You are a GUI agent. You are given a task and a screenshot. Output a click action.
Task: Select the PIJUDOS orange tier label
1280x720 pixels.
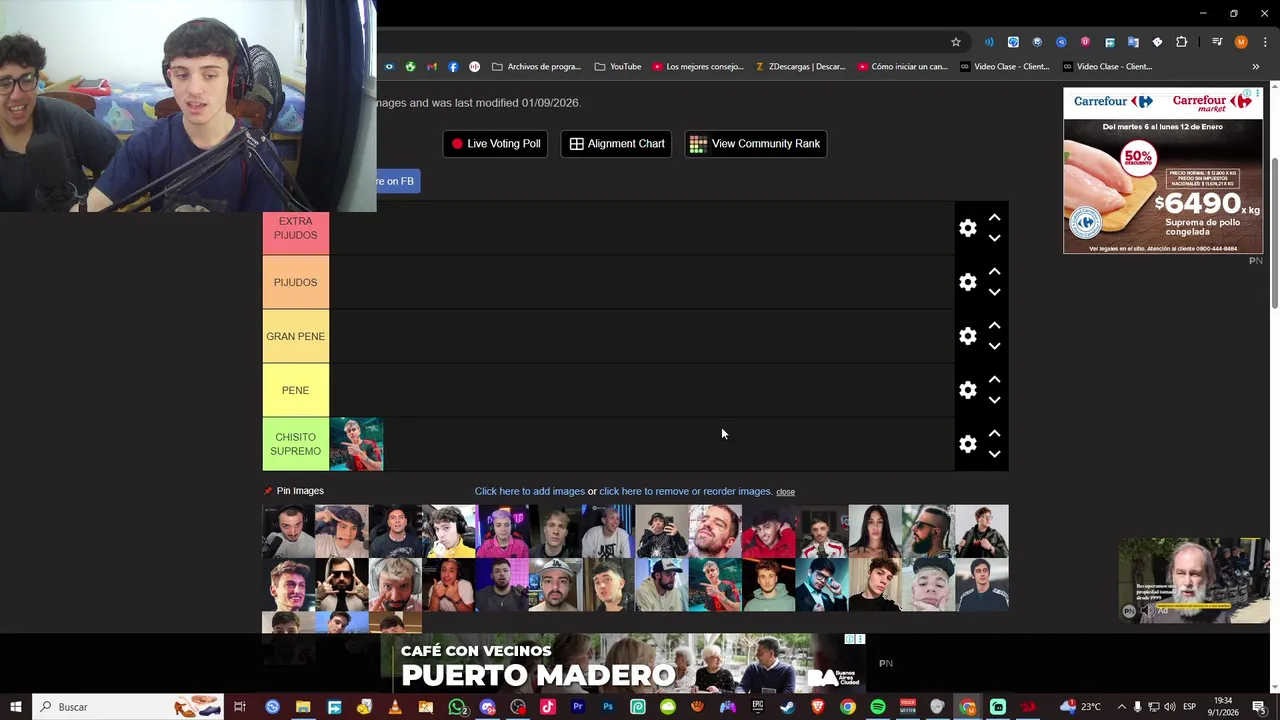point(295,282)
